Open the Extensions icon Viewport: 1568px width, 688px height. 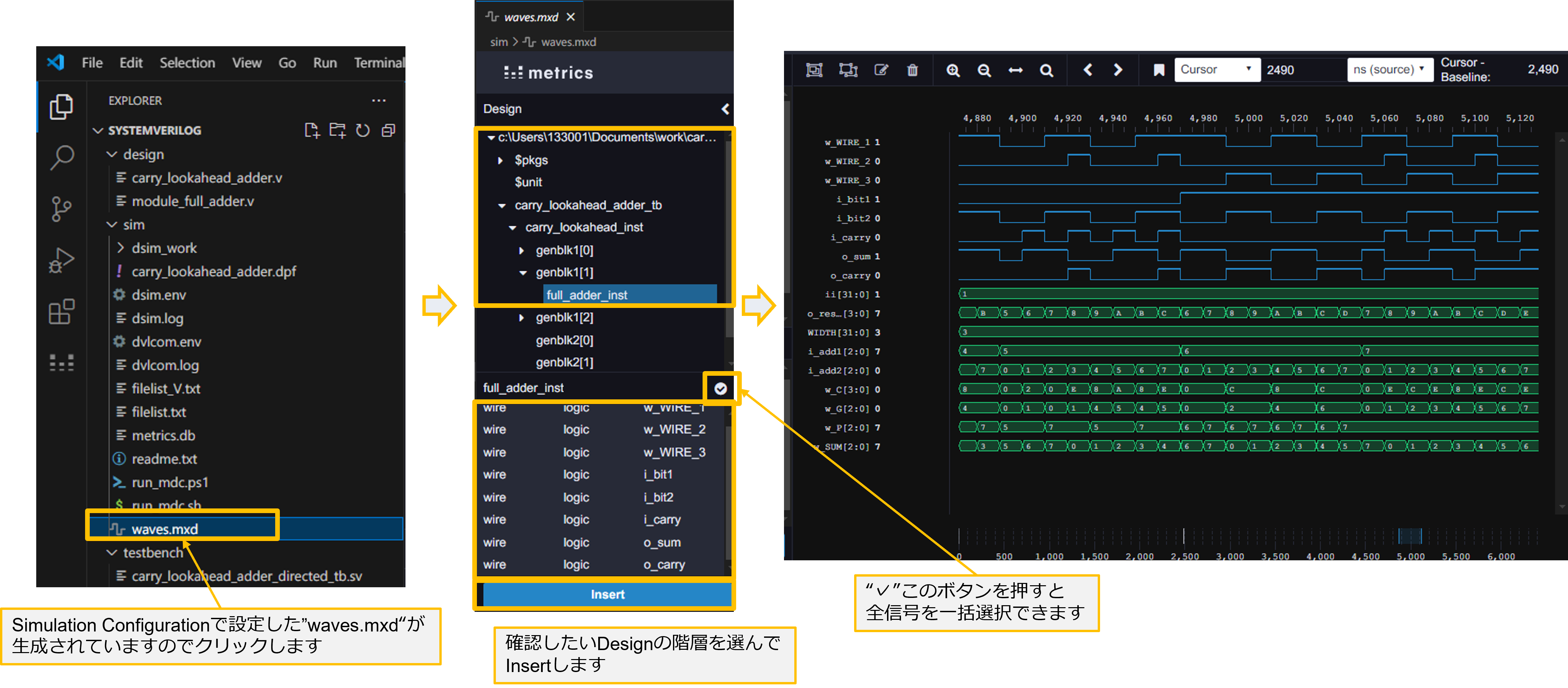coord(61,311)
